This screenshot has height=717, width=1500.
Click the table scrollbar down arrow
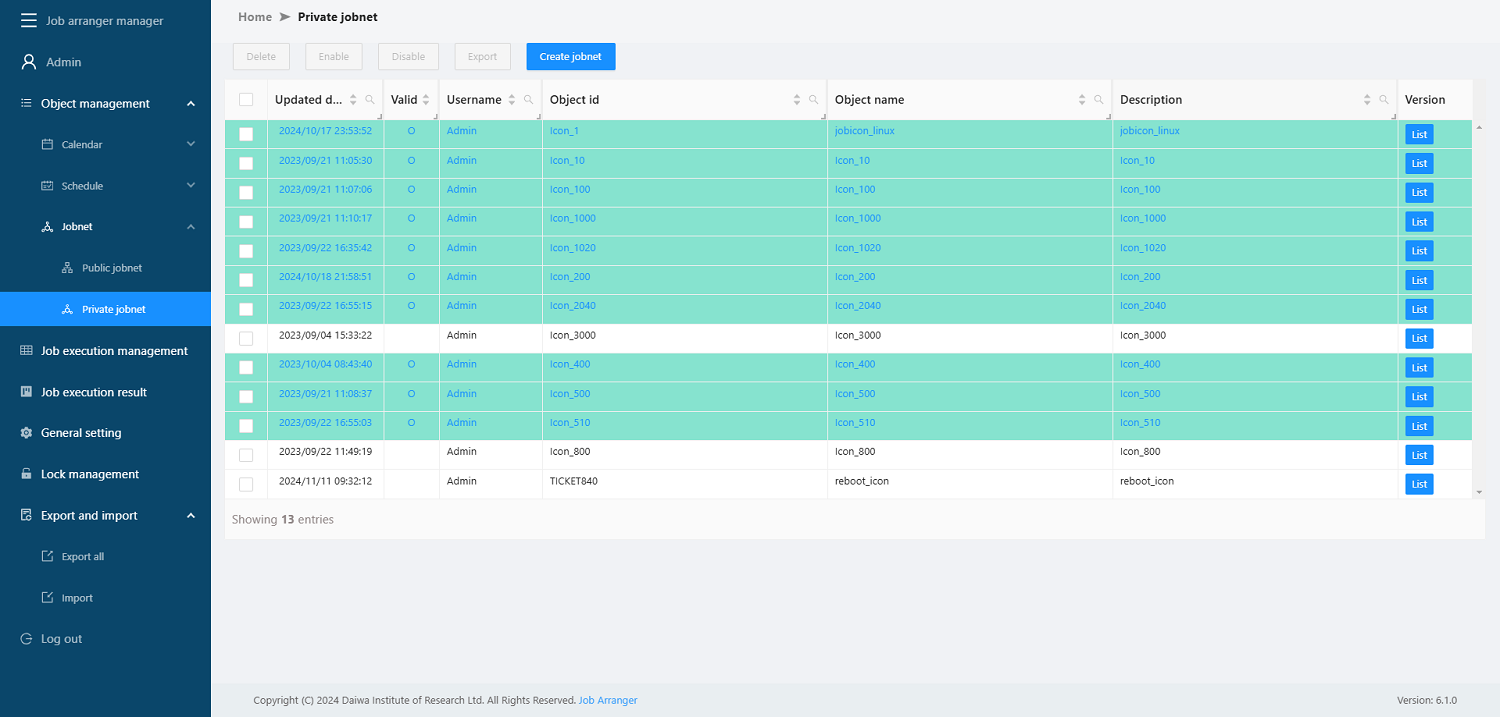point(1479,492)
